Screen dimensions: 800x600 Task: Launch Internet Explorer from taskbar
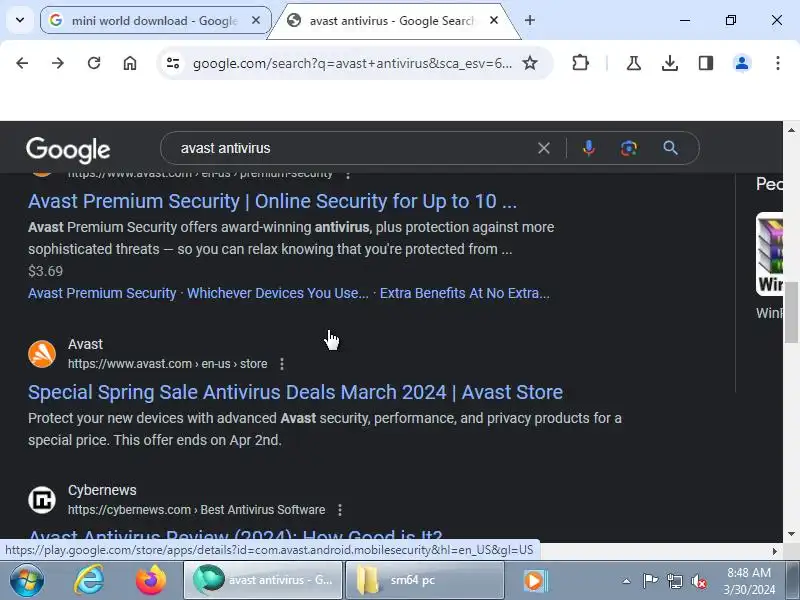89,581
